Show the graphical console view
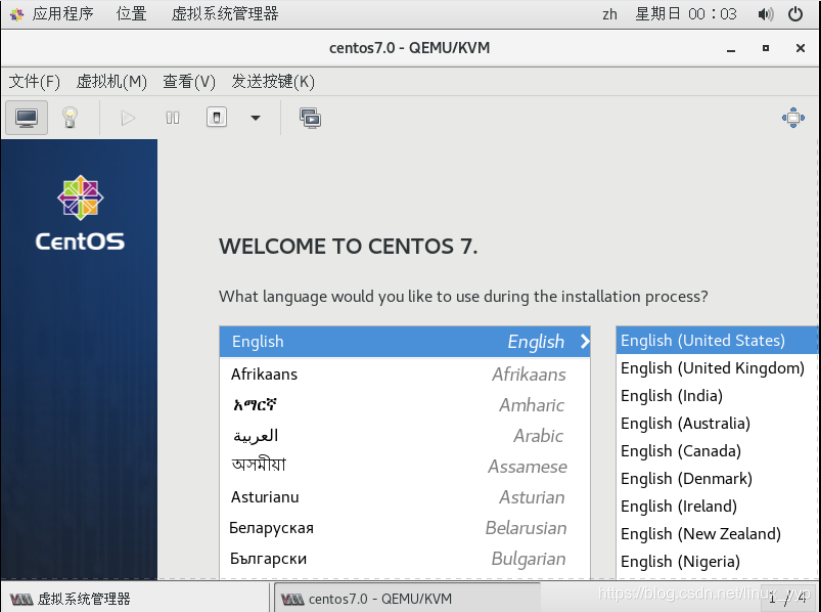The image size is (821, 612). pyautogui.click(x=27, y=118)
